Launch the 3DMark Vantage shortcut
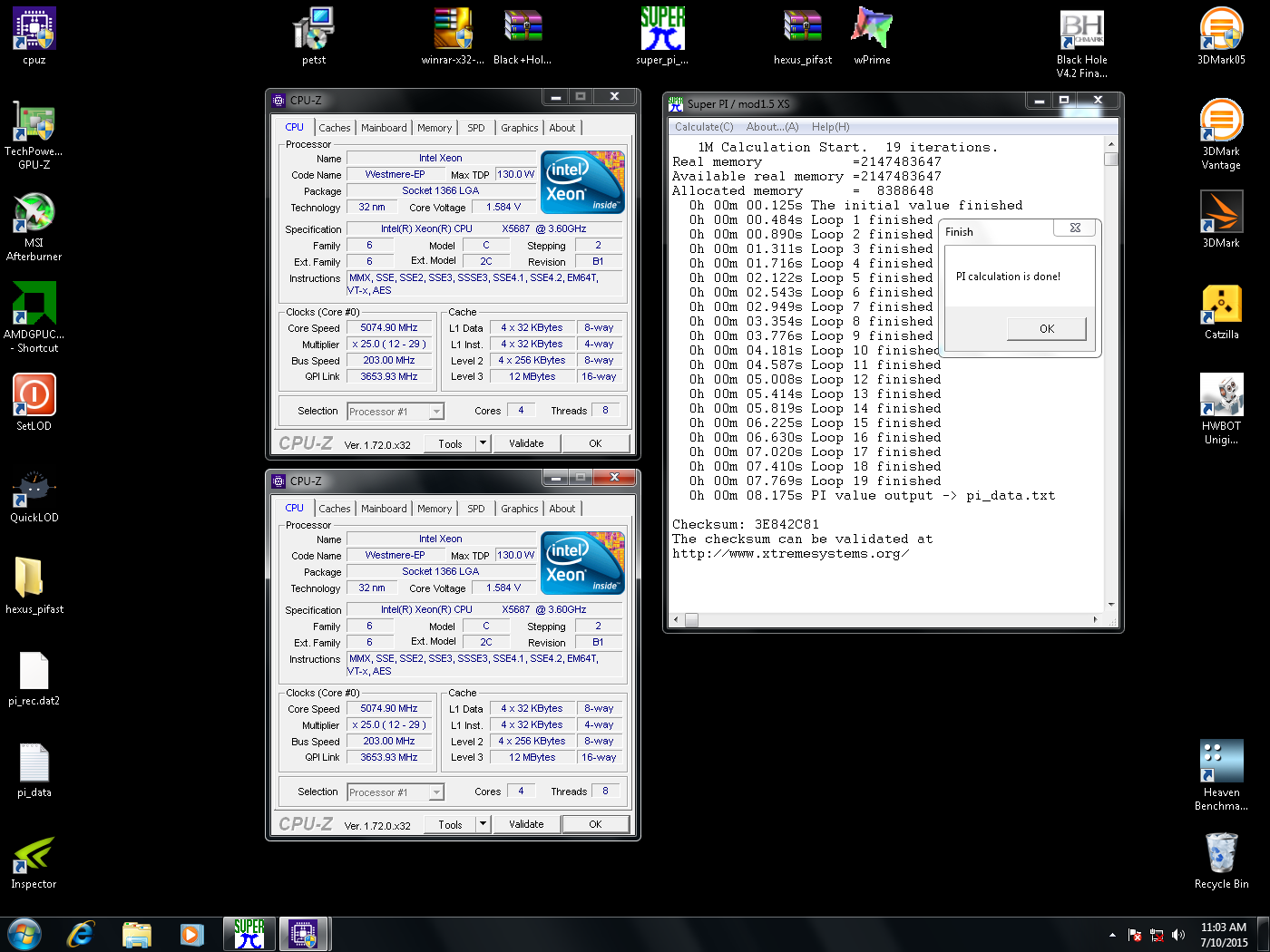Screen dimensions: 1270x952 (1221, 134)
